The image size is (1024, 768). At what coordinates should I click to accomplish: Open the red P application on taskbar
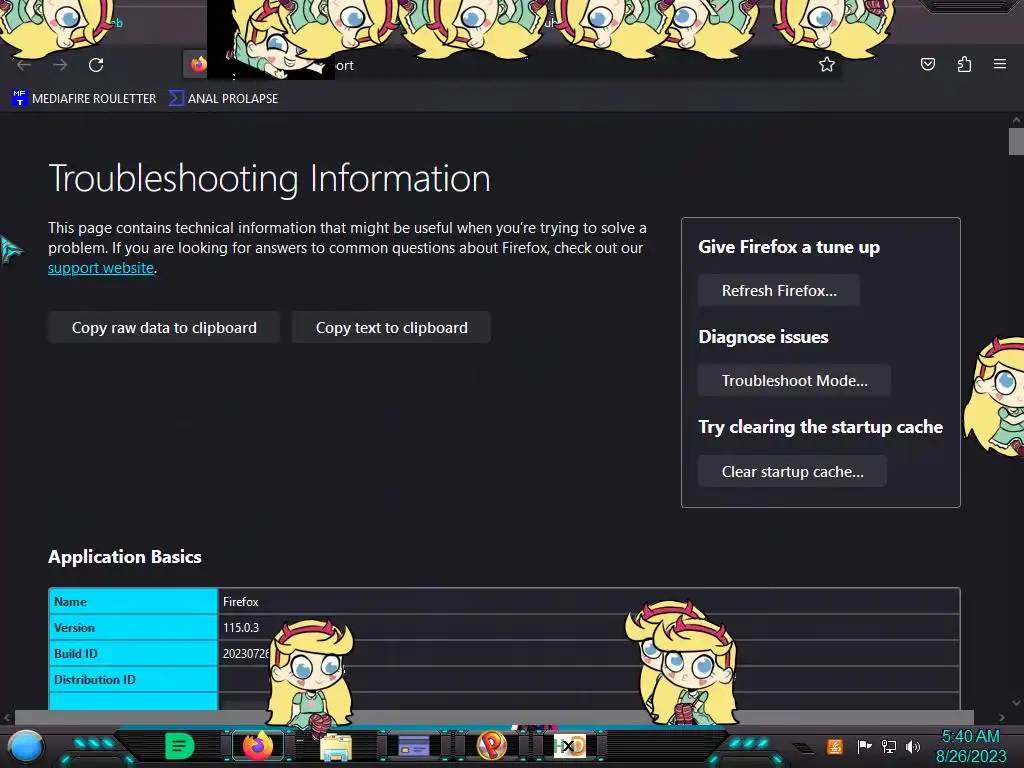tap(491, 745)
